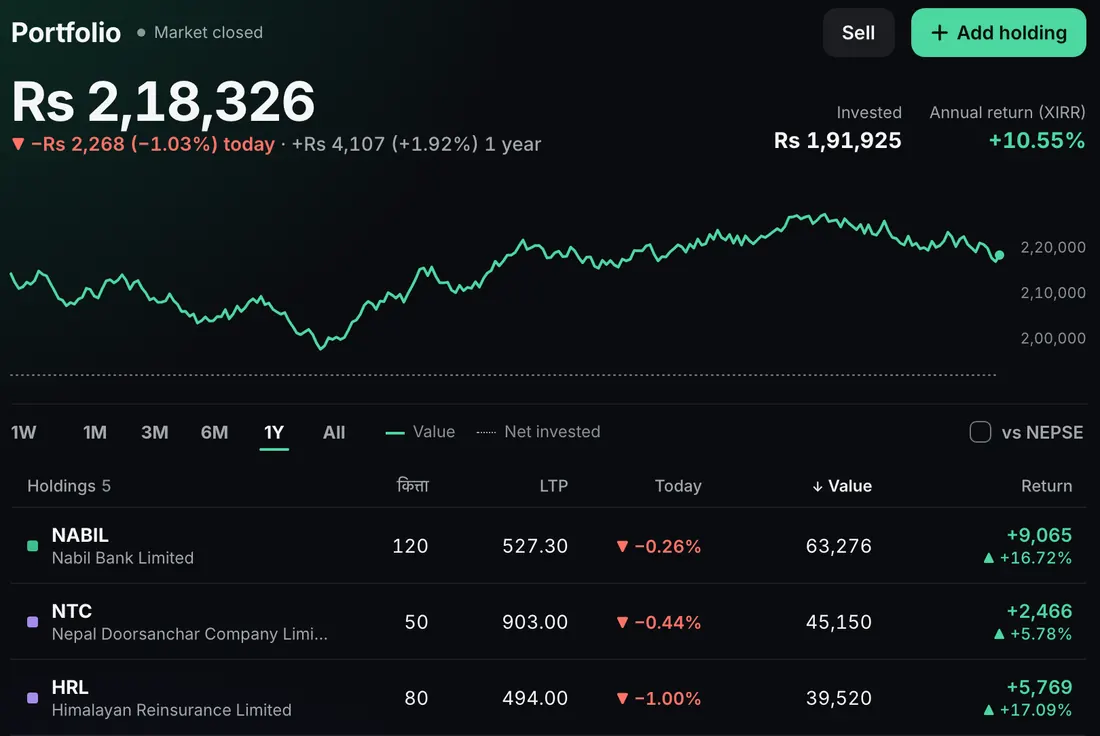Click NABIL's red down triangle for today
Image resolution: width=1100 pixels, height=736 pixels.
point(622,547)
